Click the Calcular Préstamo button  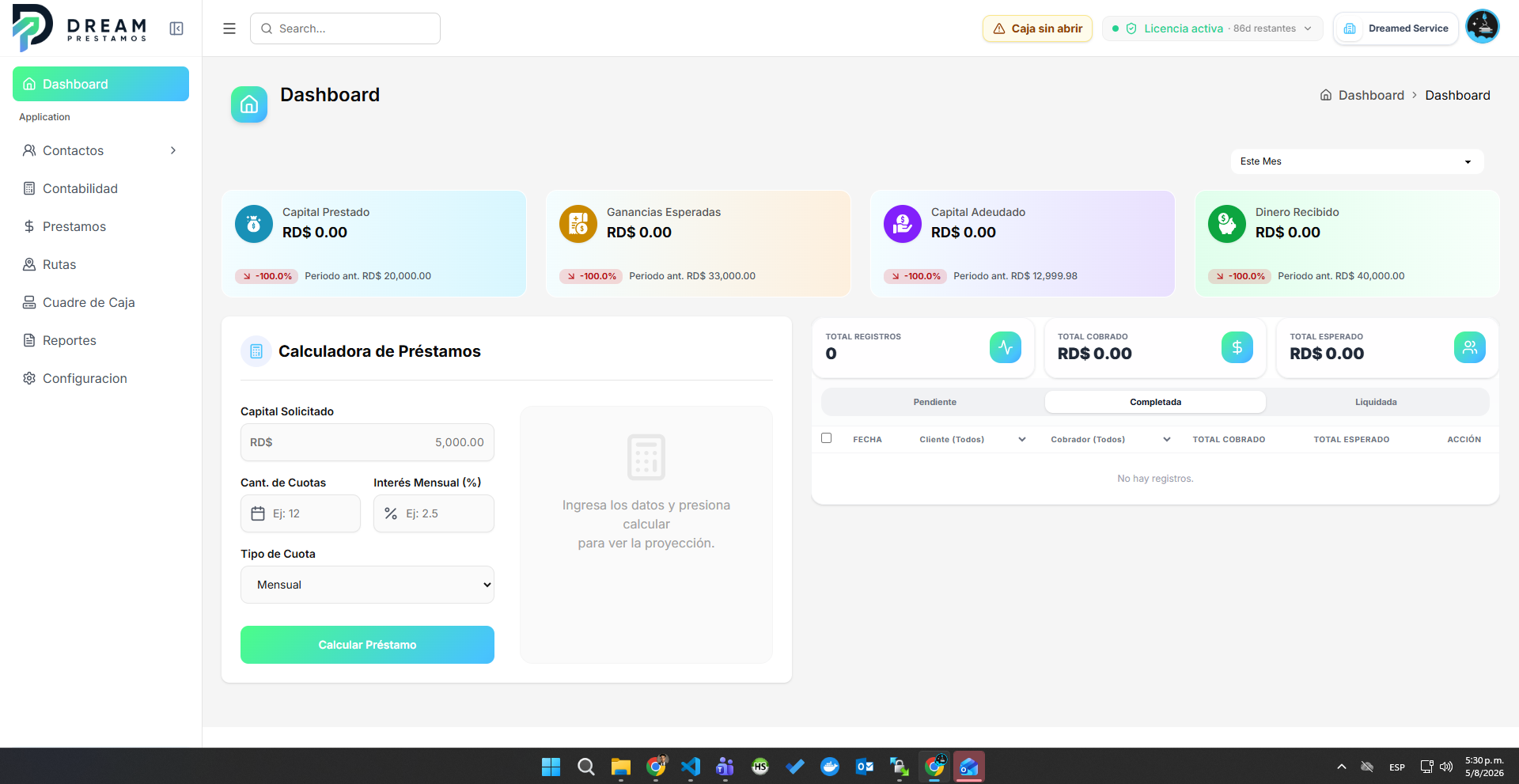coord(367,645)
